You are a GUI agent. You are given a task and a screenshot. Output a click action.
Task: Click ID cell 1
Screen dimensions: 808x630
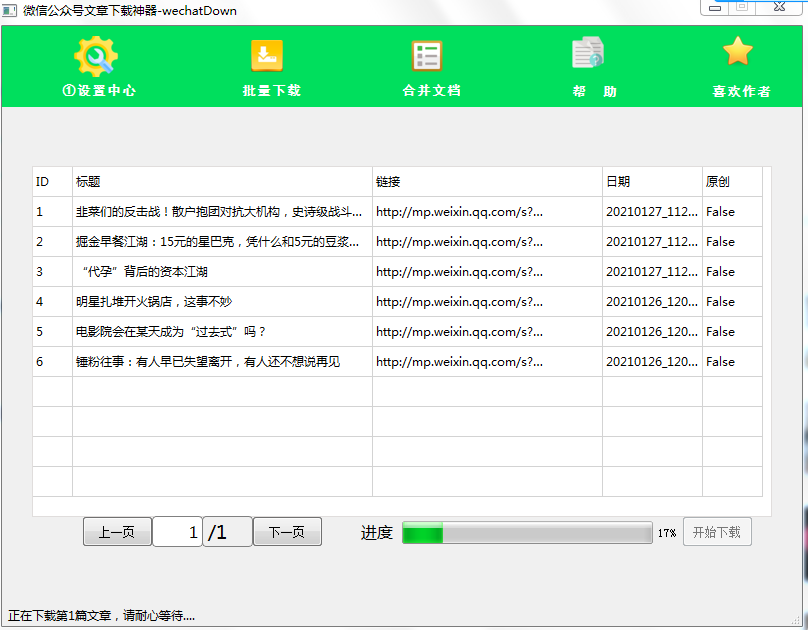click(x=53, y=212)
